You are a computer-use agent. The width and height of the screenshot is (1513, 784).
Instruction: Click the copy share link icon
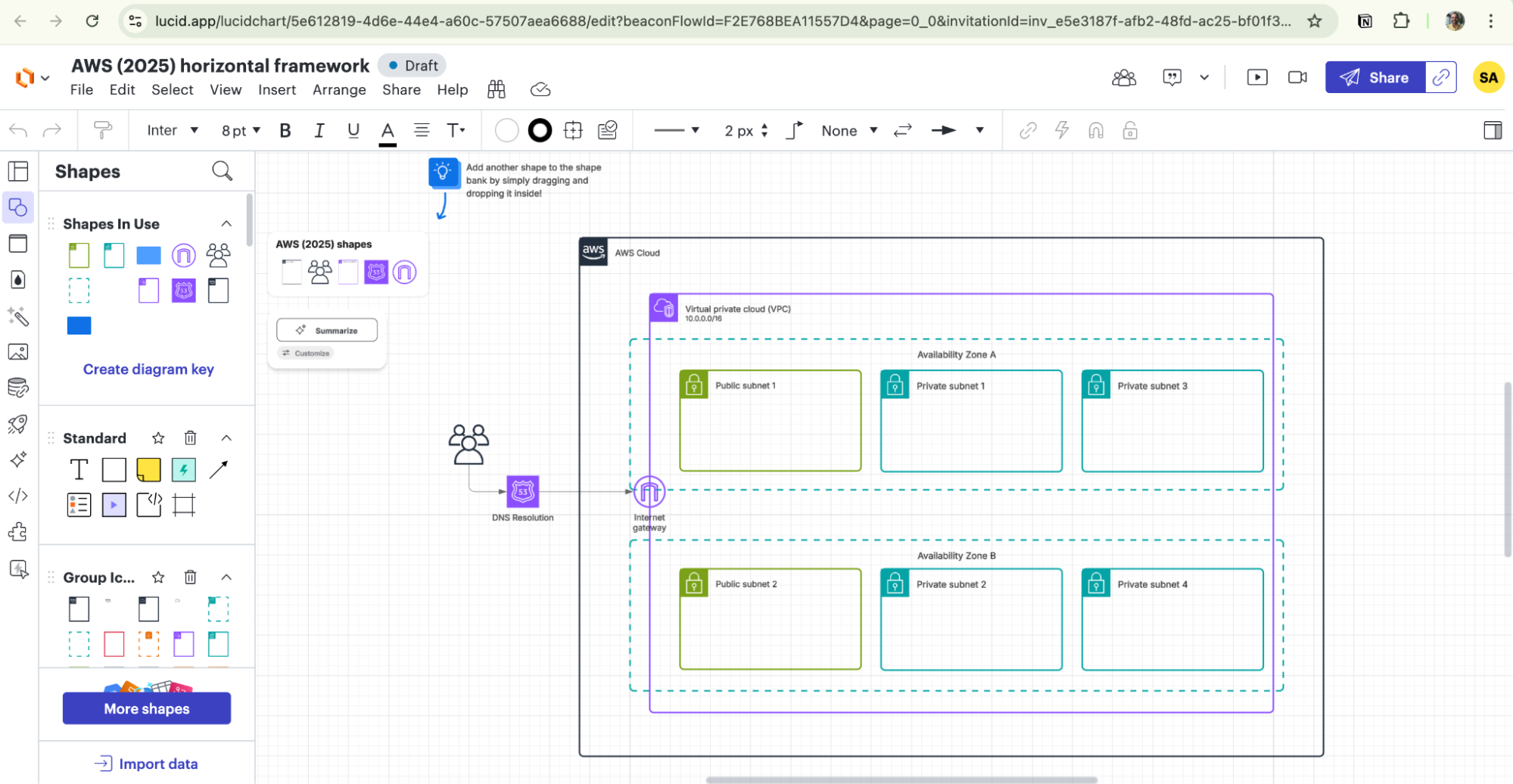click(1441, 77)
